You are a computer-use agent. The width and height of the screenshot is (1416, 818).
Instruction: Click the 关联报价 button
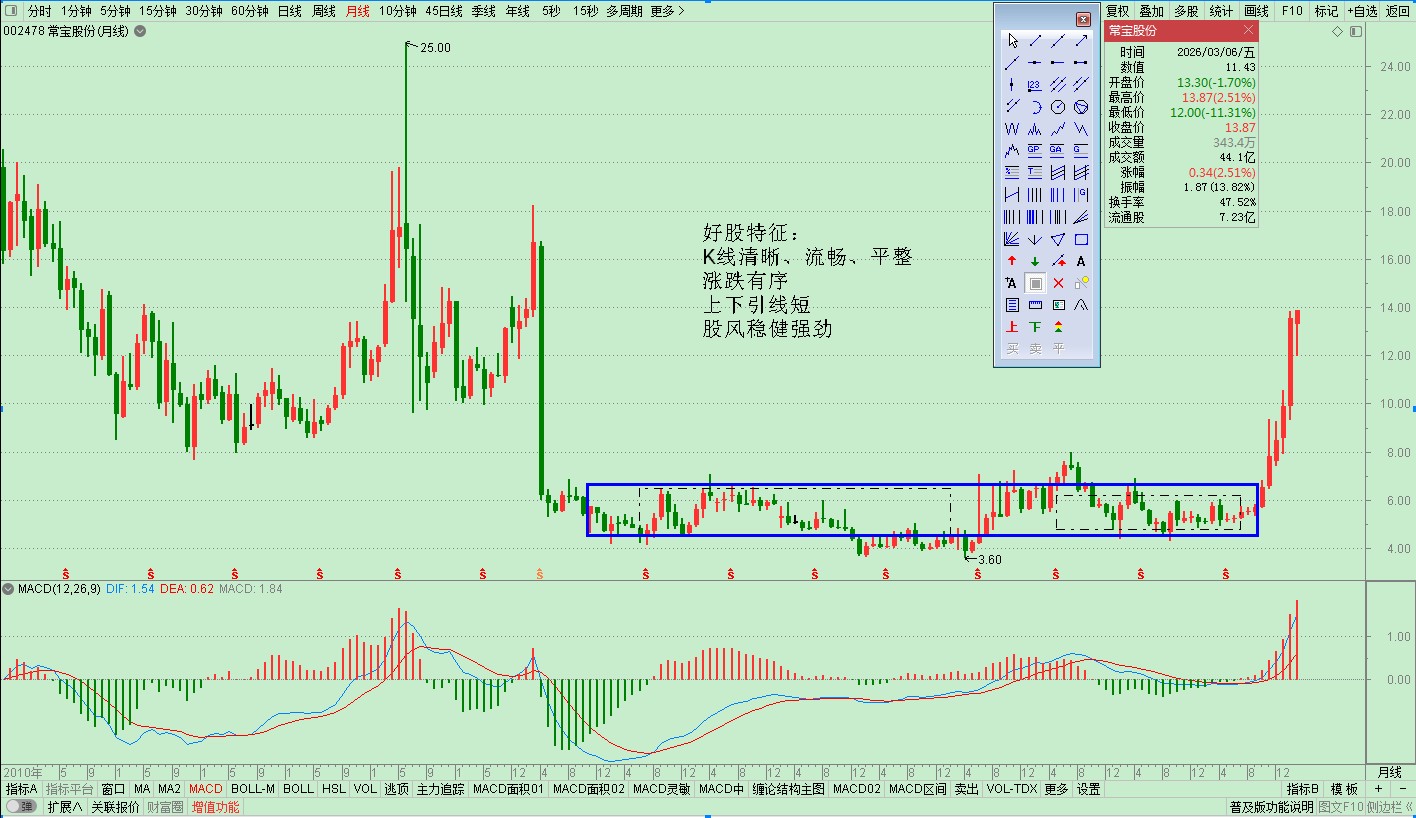click(115, 807)
